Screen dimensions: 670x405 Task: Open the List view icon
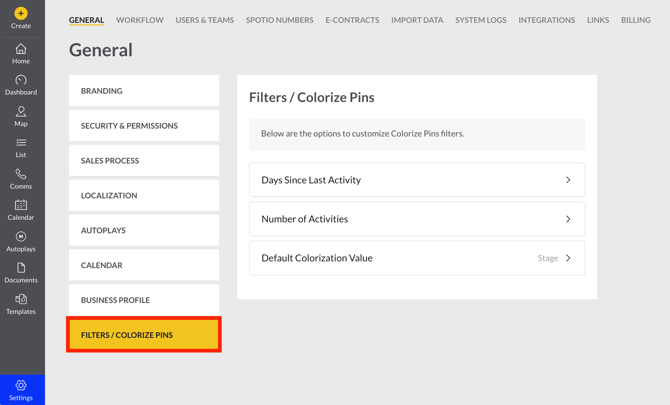21,143
